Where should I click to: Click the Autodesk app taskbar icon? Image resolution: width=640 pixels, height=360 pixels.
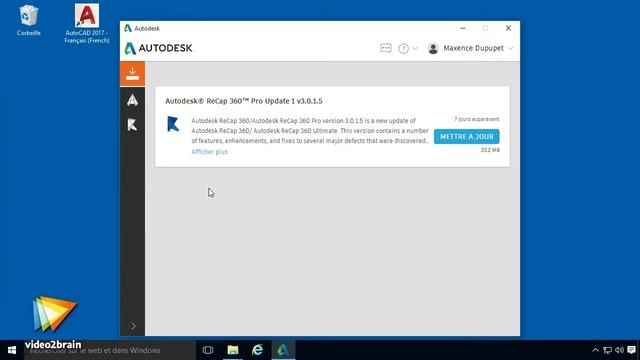282,350
